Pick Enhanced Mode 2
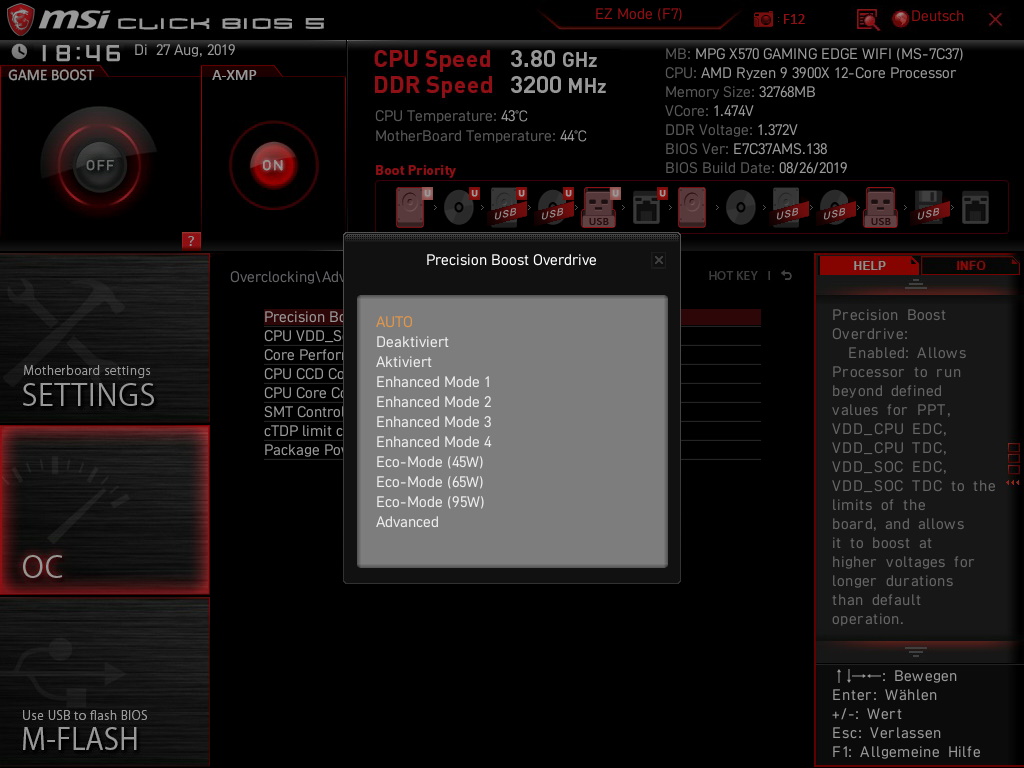This screenshot has width=1024, height=768. (434, 402)
